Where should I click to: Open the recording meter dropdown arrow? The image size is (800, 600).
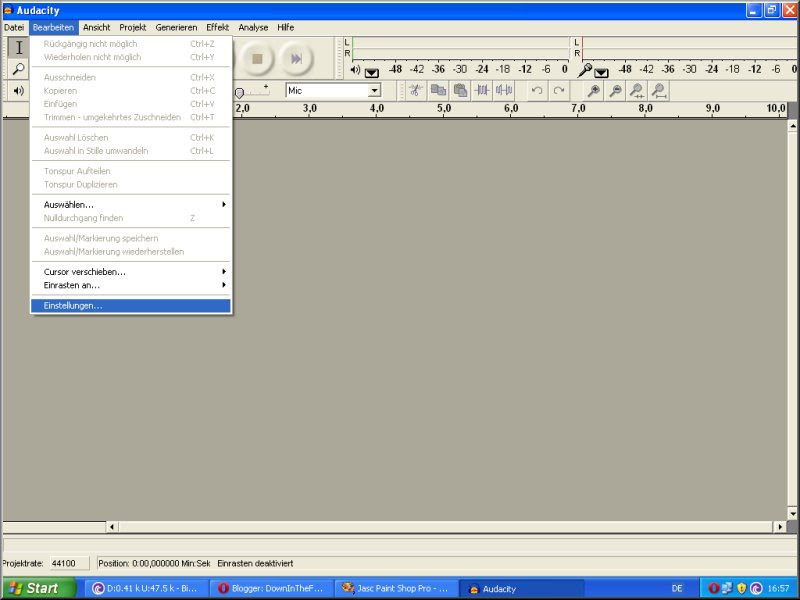tap(602, 72)
